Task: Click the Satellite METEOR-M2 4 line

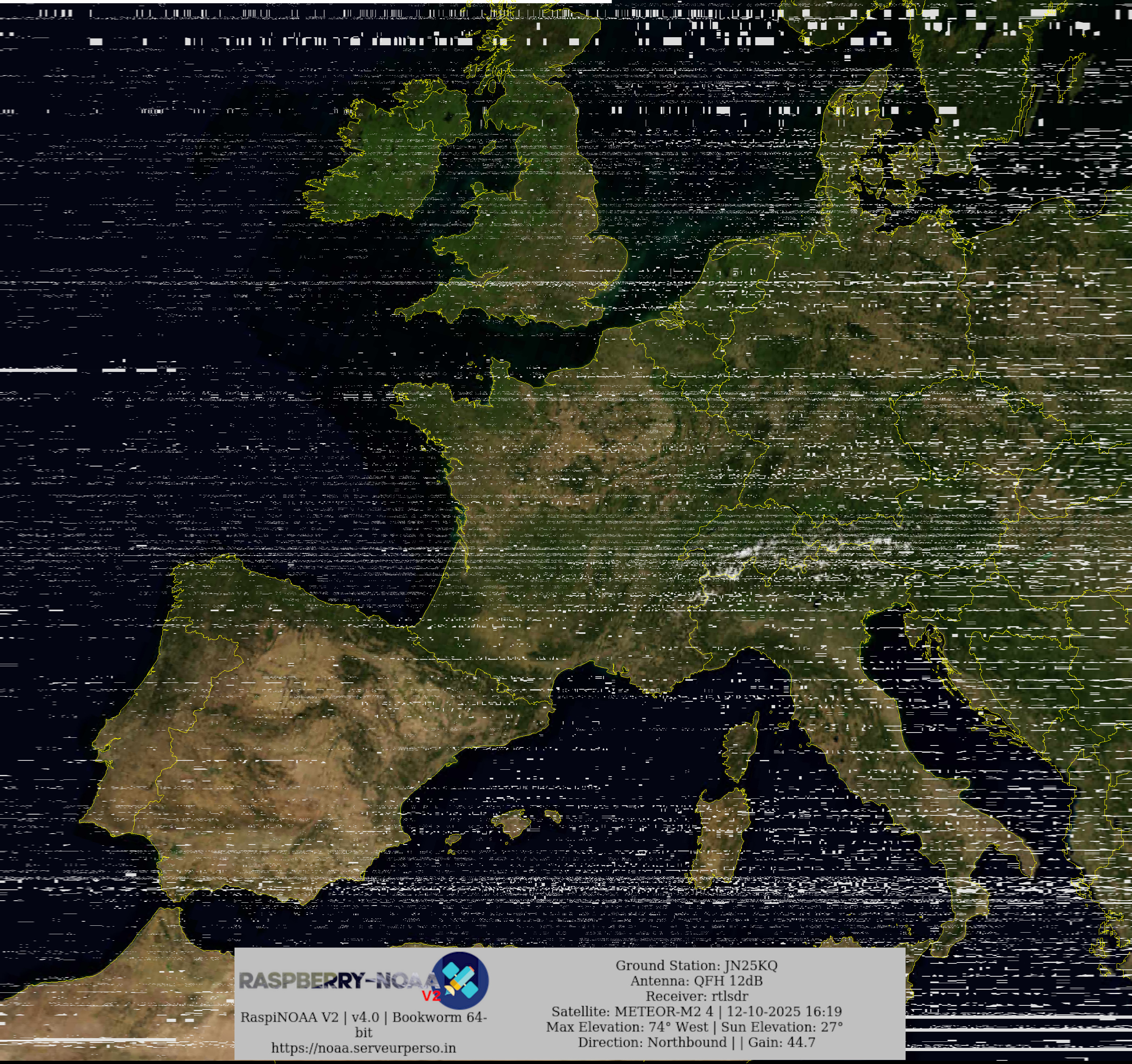Action: [696, 1011]
